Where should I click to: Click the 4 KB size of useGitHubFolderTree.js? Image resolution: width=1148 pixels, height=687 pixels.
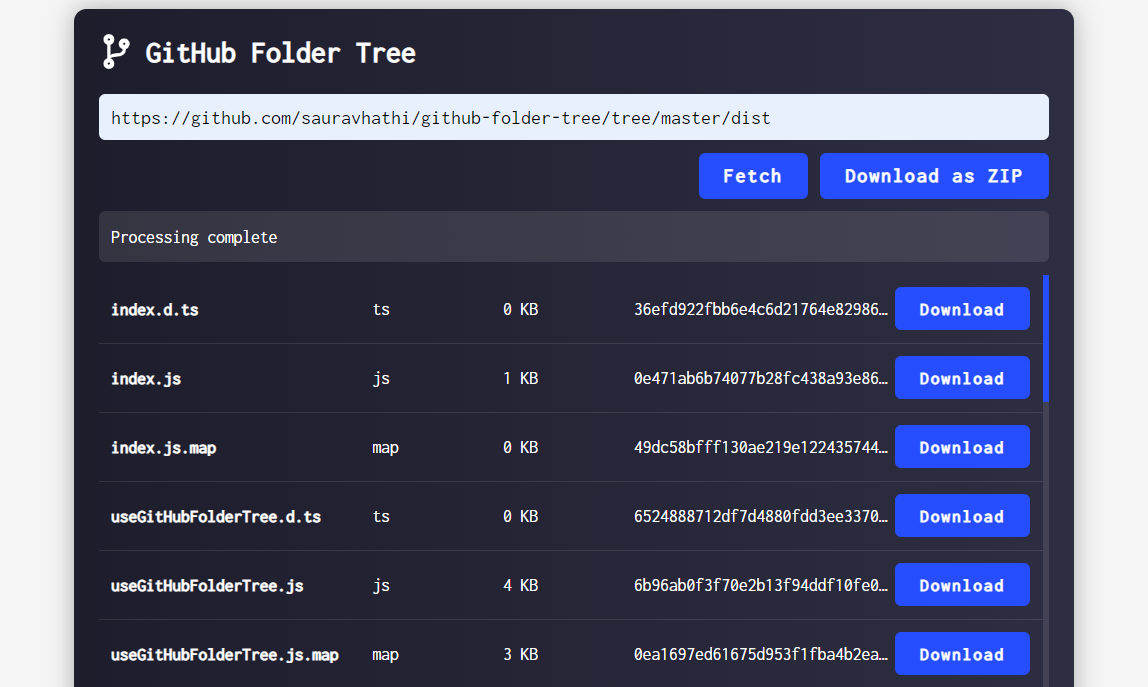pos(521,585)
